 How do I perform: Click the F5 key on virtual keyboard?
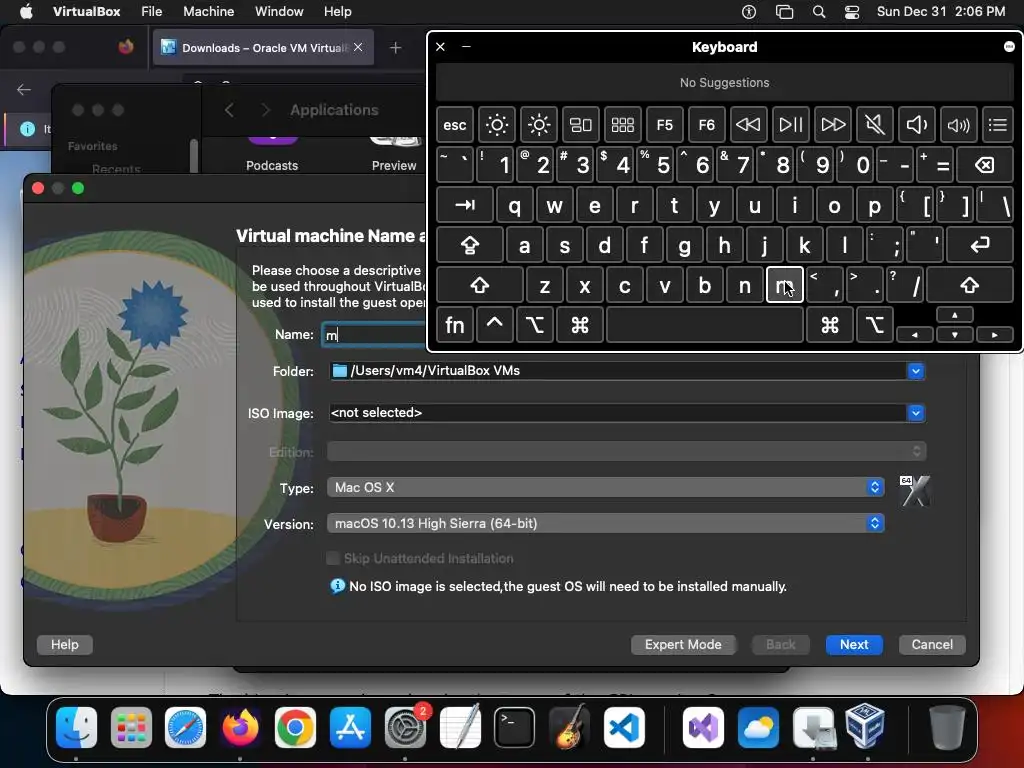point(665,125)
